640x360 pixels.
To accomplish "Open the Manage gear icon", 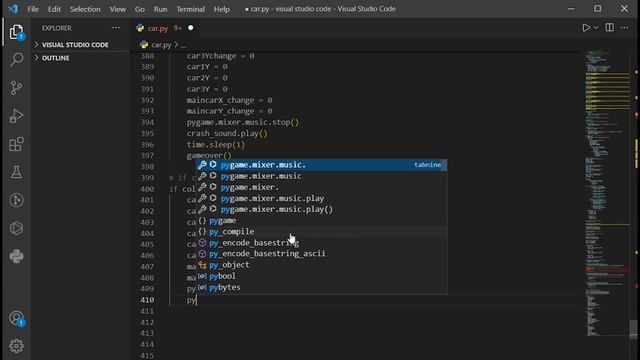I will point(16,346).
